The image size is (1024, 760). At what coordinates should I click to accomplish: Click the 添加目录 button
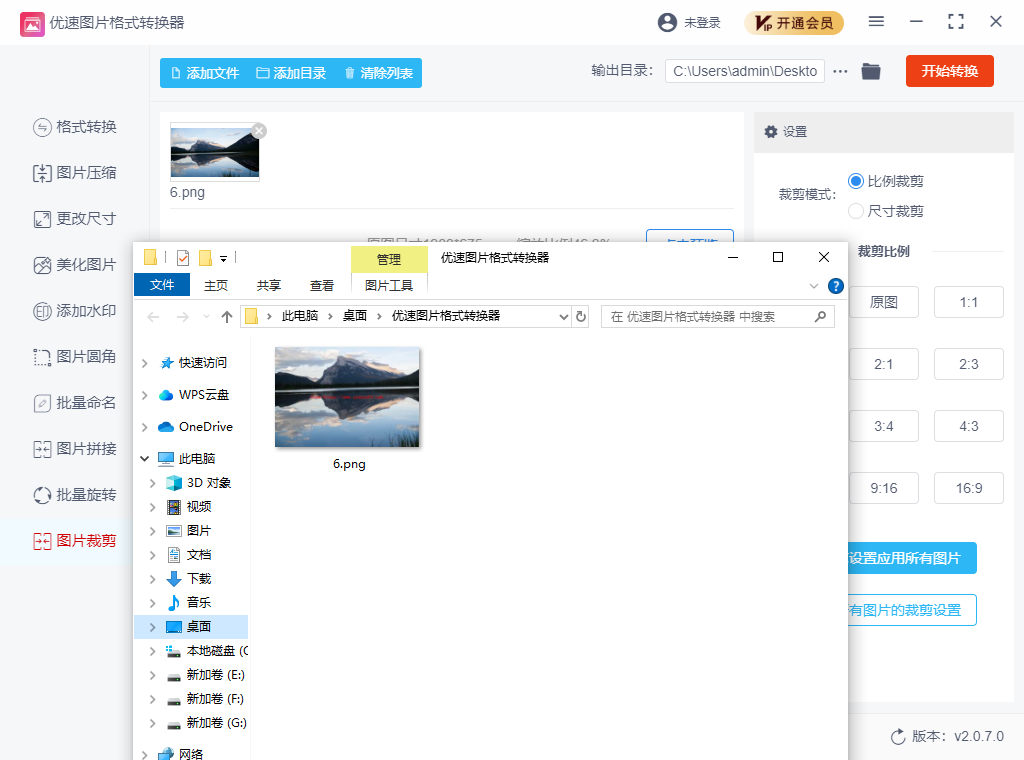point(291,73)
